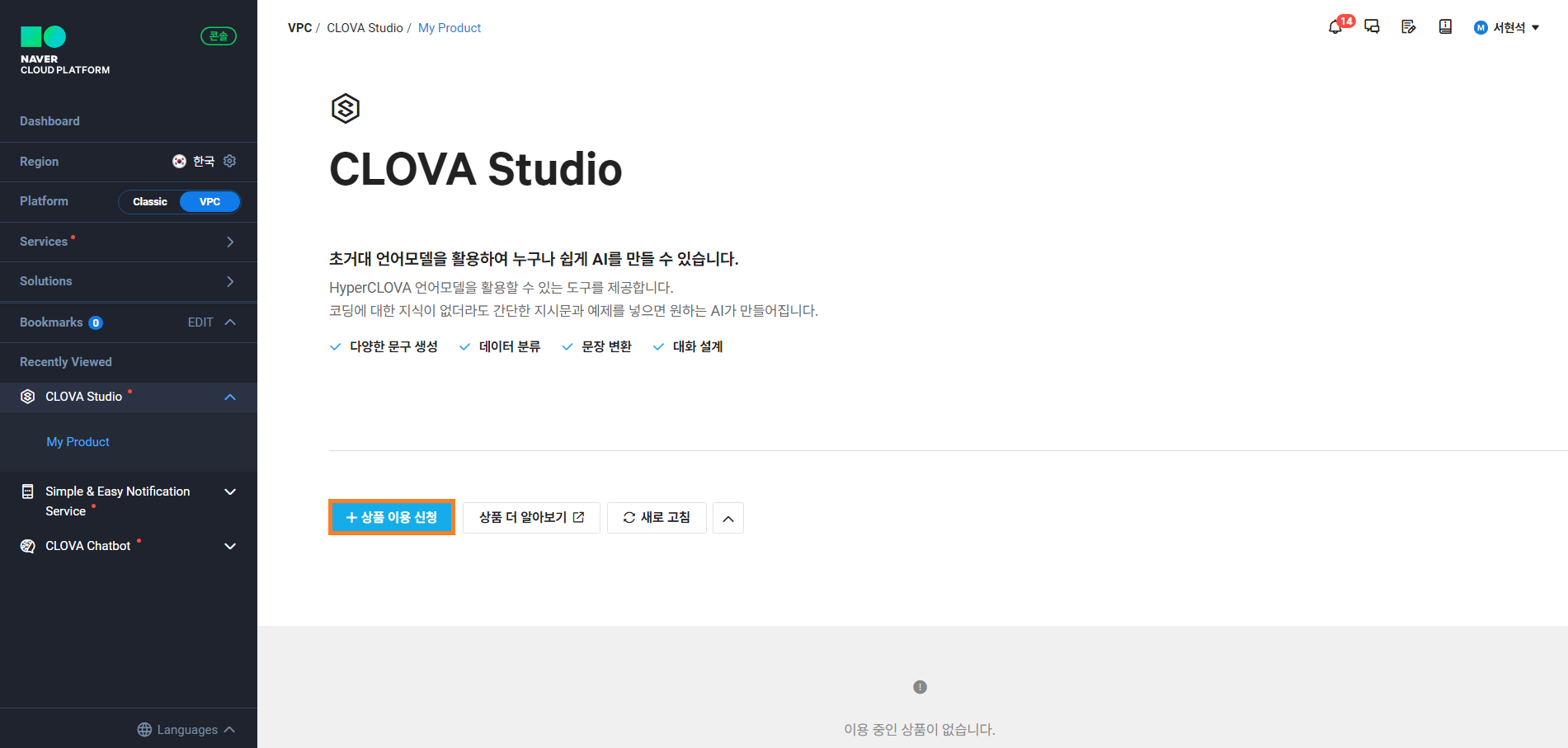Click the refresh arrows icon
Viewport: 1568px width, 748px height.
629,517
